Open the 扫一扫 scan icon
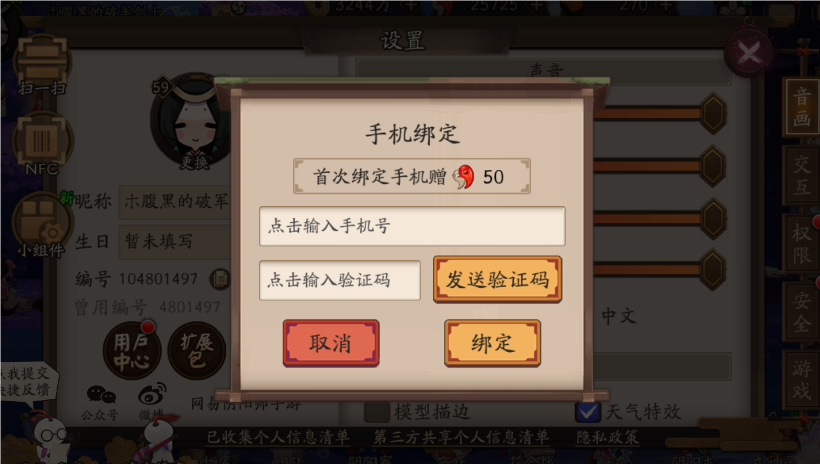The width and height of the screenshot is (820, 464). click(42, 64)
